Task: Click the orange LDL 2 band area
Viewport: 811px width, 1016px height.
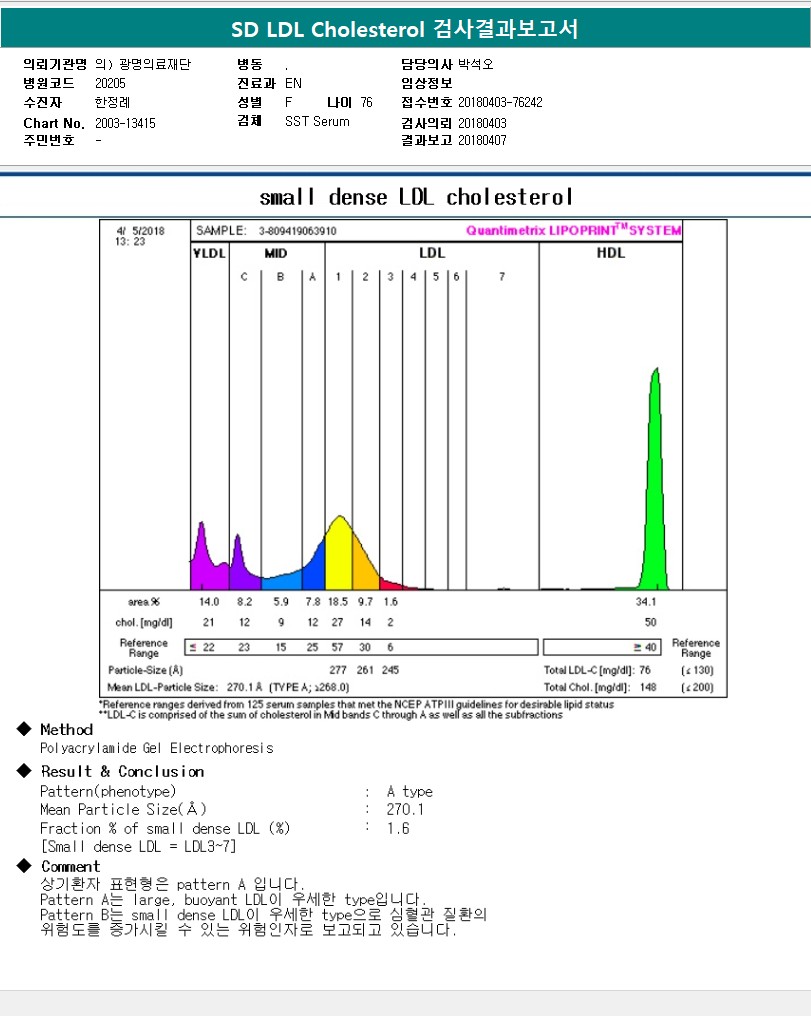Action: point(364,570)
